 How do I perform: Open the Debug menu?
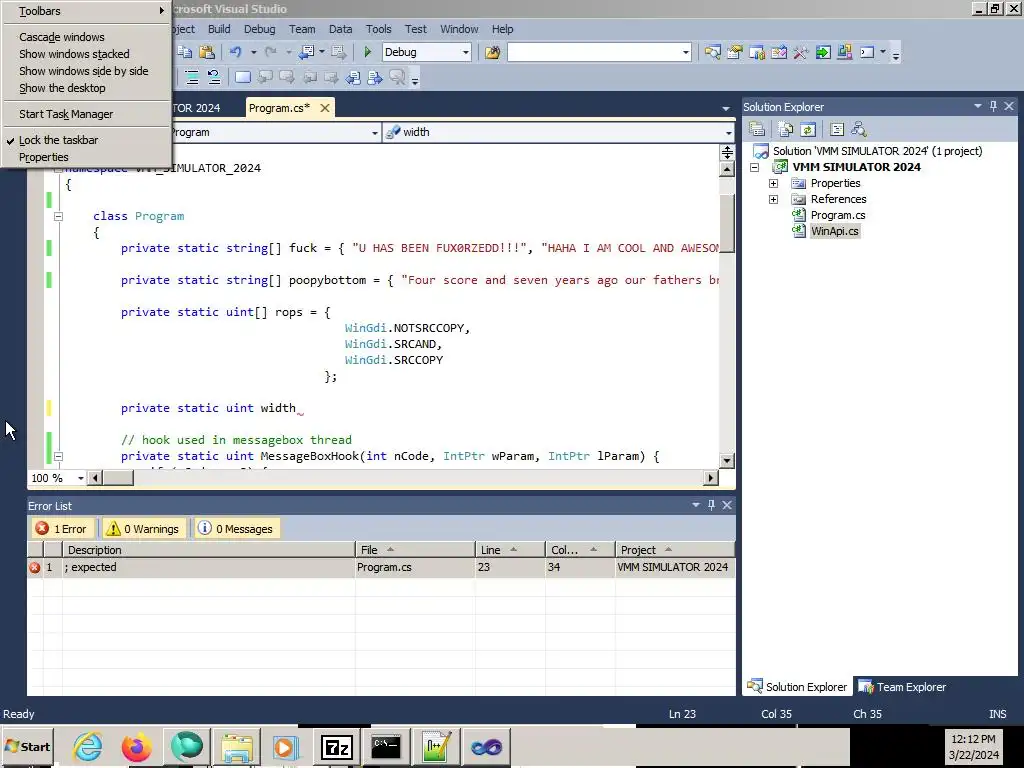click(x=259, y=29)
